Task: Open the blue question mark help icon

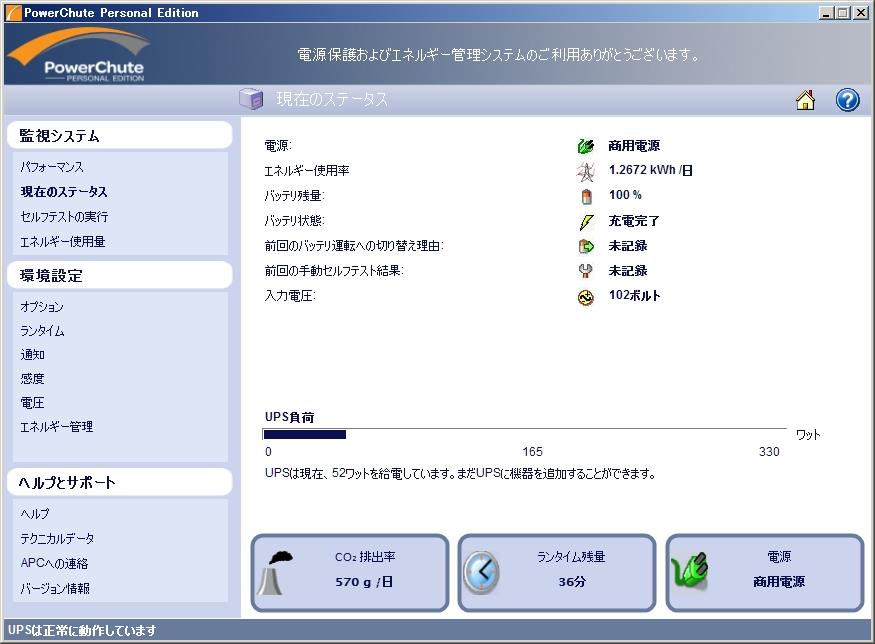Action: click(x=847, y=100)
